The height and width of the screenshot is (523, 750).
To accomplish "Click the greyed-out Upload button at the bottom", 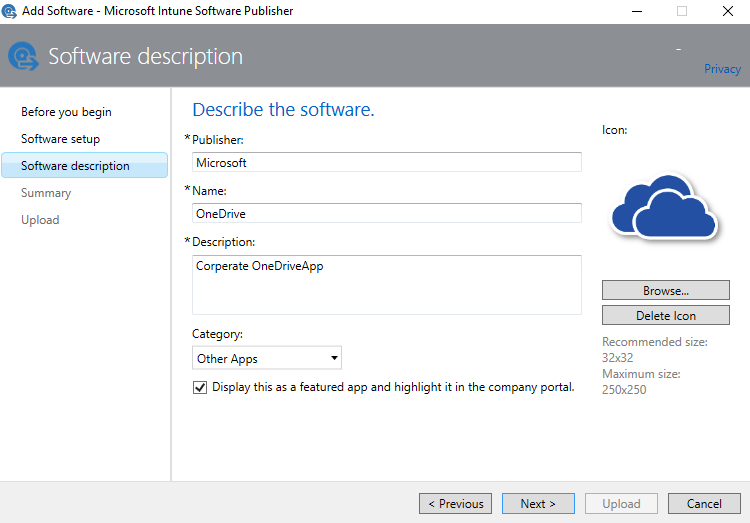I will click(621, 504).
